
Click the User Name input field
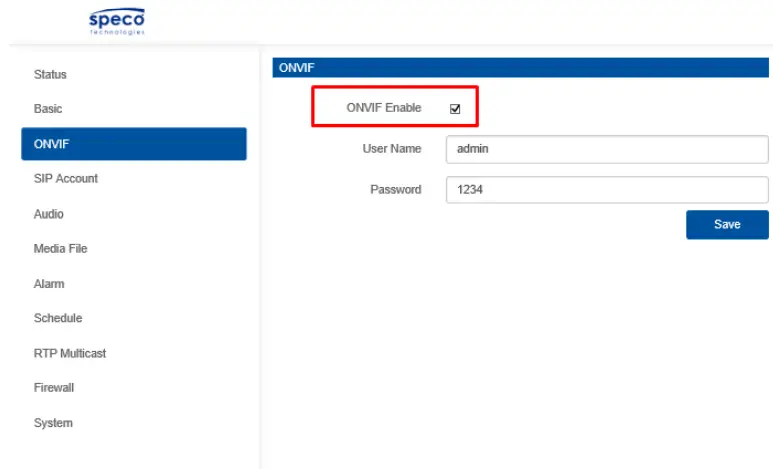(607, 149)
